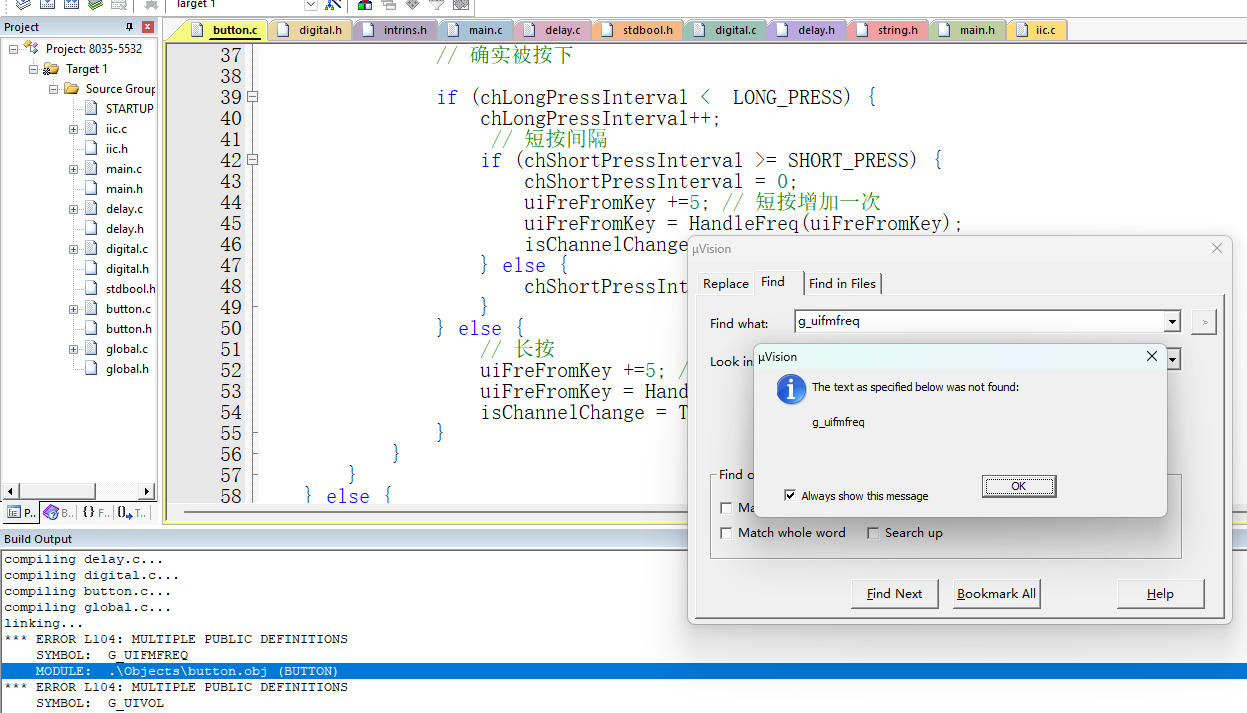Expand the iic.c tree node
Image resolution: width=1247 pixels, height=713 pixels.
pos(73,129)
